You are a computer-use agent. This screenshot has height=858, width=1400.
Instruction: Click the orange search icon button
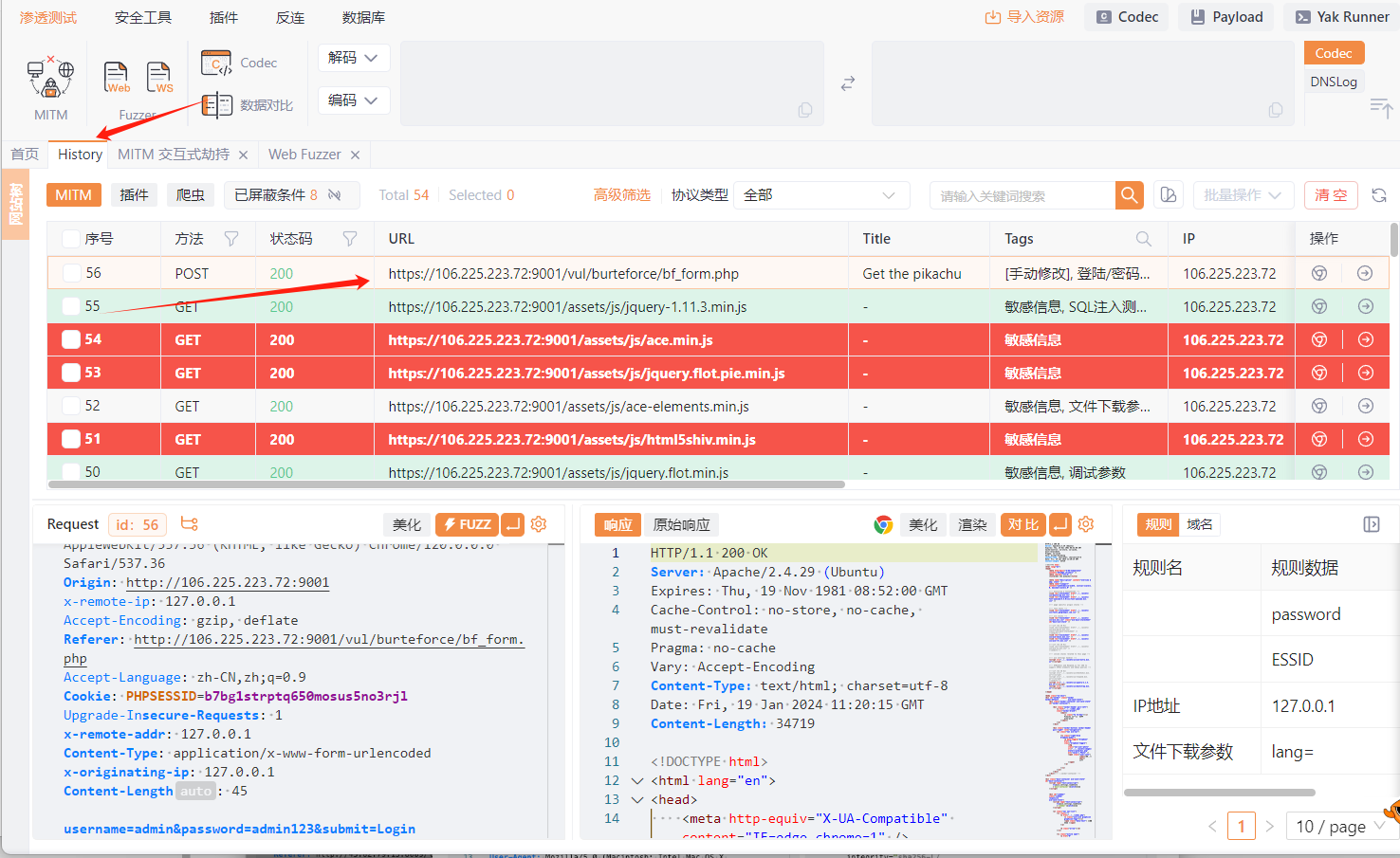1130,195
